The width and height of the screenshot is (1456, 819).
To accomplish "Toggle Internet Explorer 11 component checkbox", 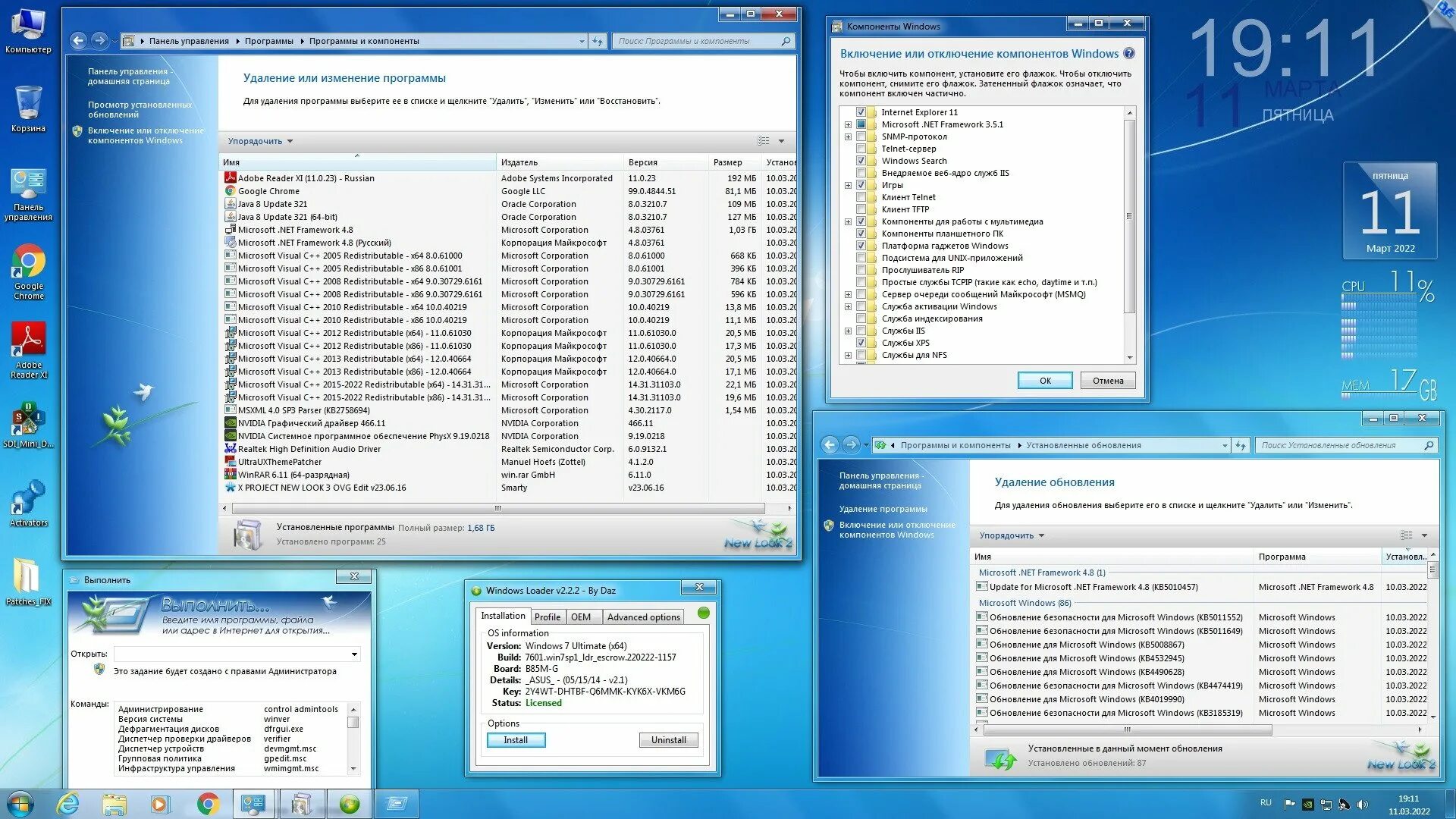I will point(861,112).
